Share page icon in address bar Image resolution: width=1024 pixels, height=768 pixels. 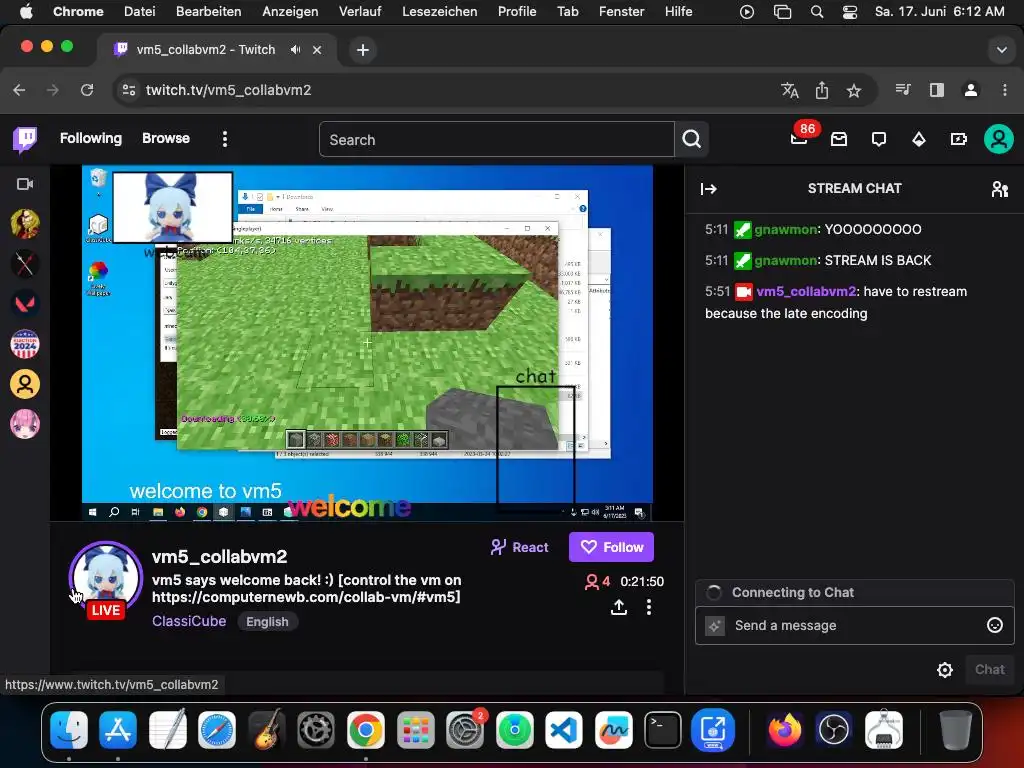click(x=822, y=90)
